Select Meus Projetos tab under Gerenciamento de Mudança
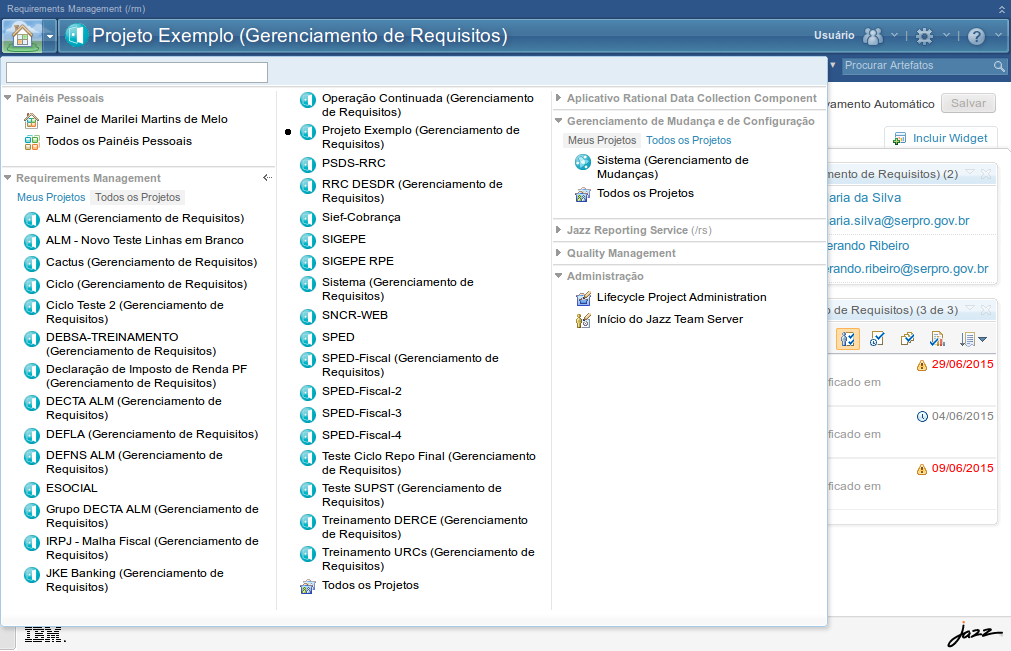1011x651 pixels. click(x=602, y=141)
